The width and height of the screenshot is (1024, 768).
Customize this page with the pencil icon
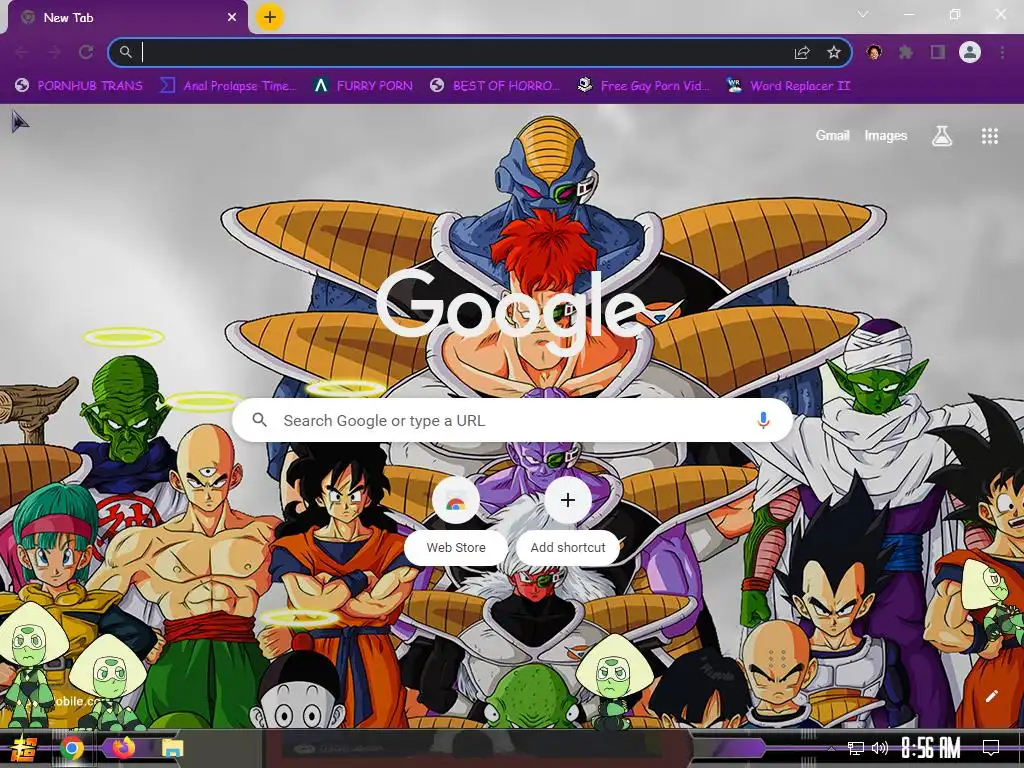point(991,696)
